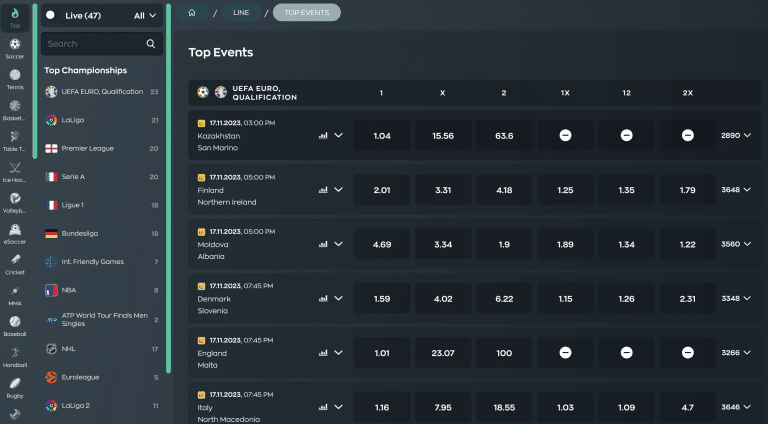Click England team name text
Image resolution: width=768 pixels, height=424 pixels.
[x=212, y=353]
